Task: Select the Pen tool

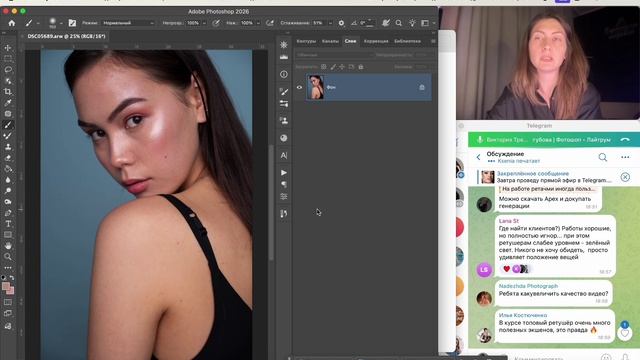Action: 8,213
